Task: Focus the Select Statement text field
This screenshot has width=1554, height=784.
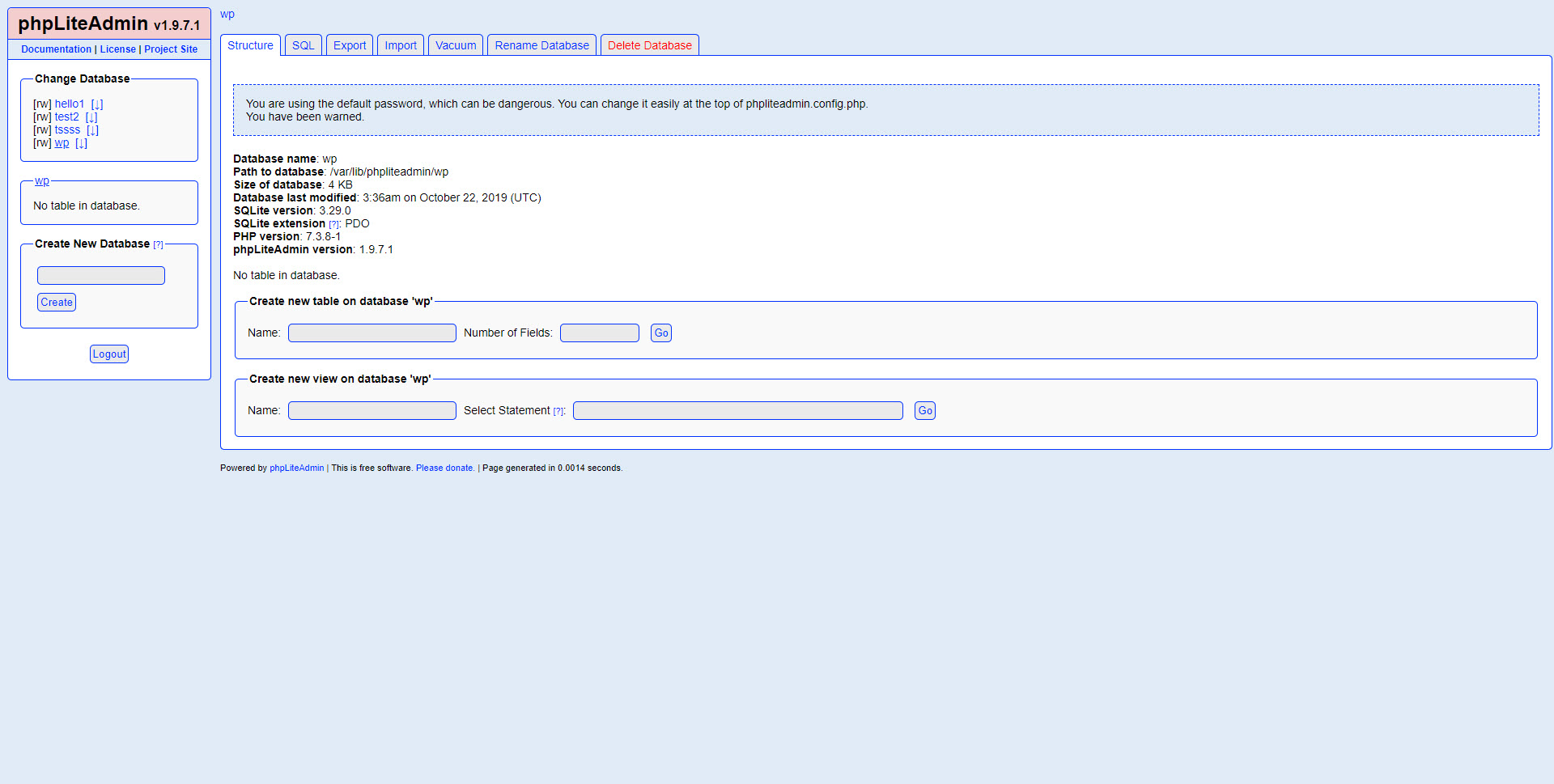Action: tap(737, 411)
